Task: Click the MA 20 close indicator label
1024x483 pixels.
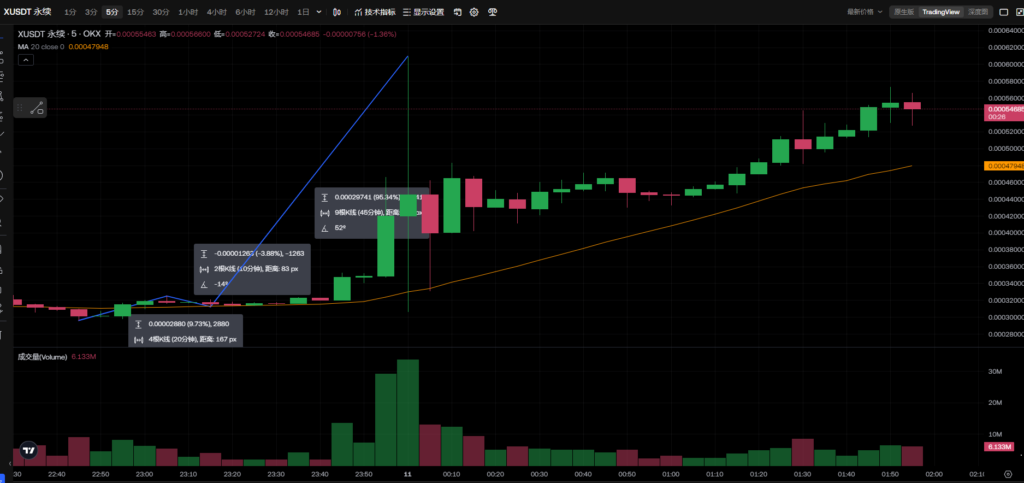Action: tap(40, 46)
